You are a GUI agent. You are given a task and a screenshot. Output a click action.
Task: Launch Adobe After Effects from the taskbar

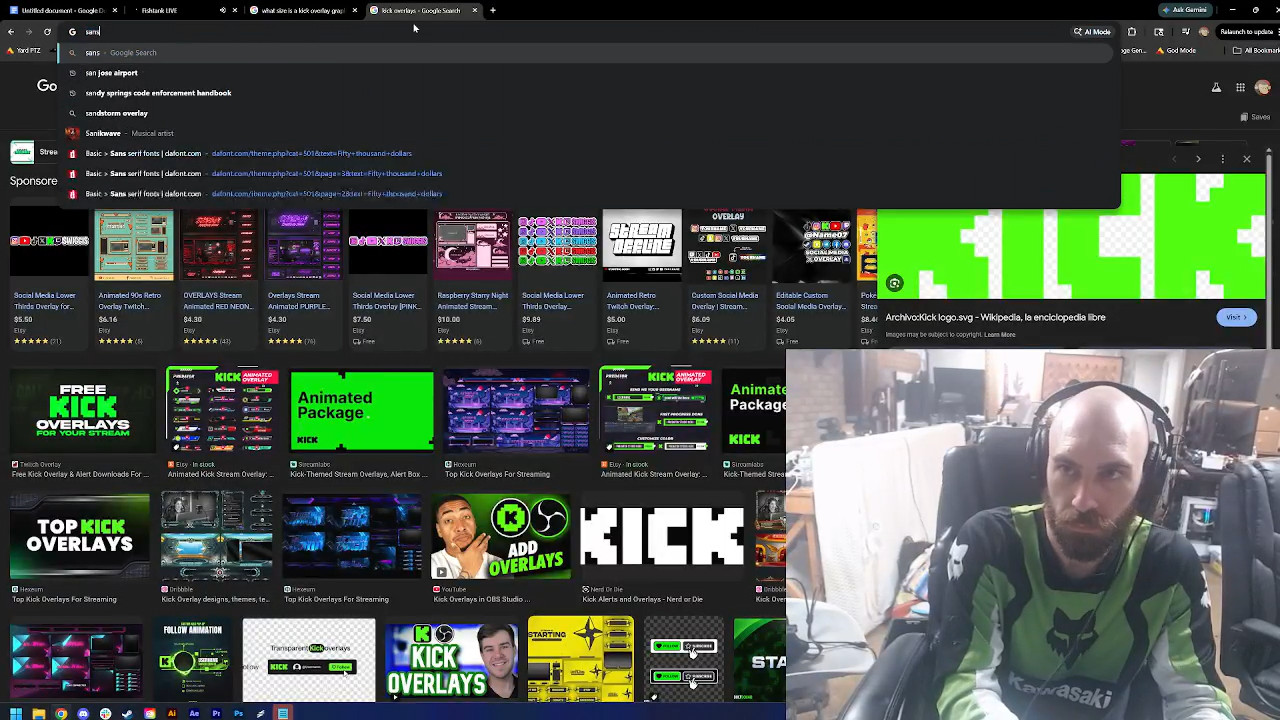pos(194,713)
